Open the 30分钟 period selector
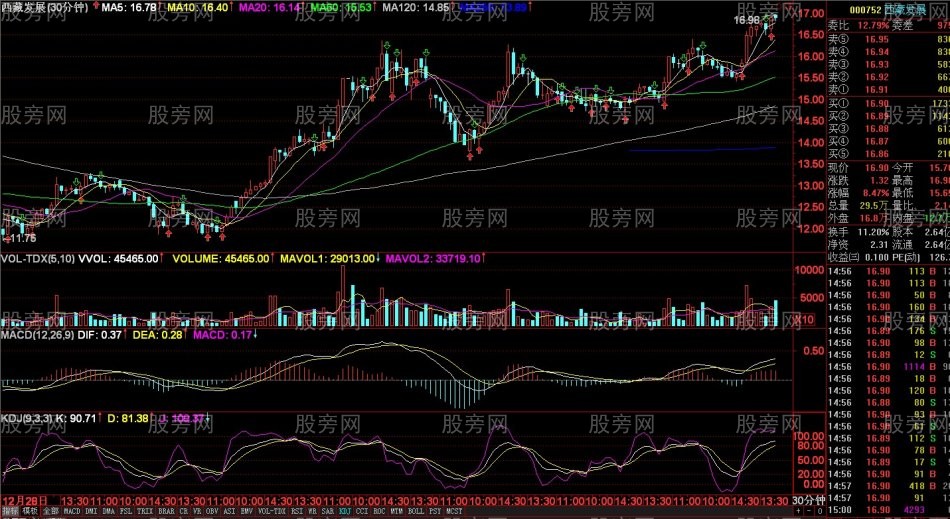 pos(809,500)
